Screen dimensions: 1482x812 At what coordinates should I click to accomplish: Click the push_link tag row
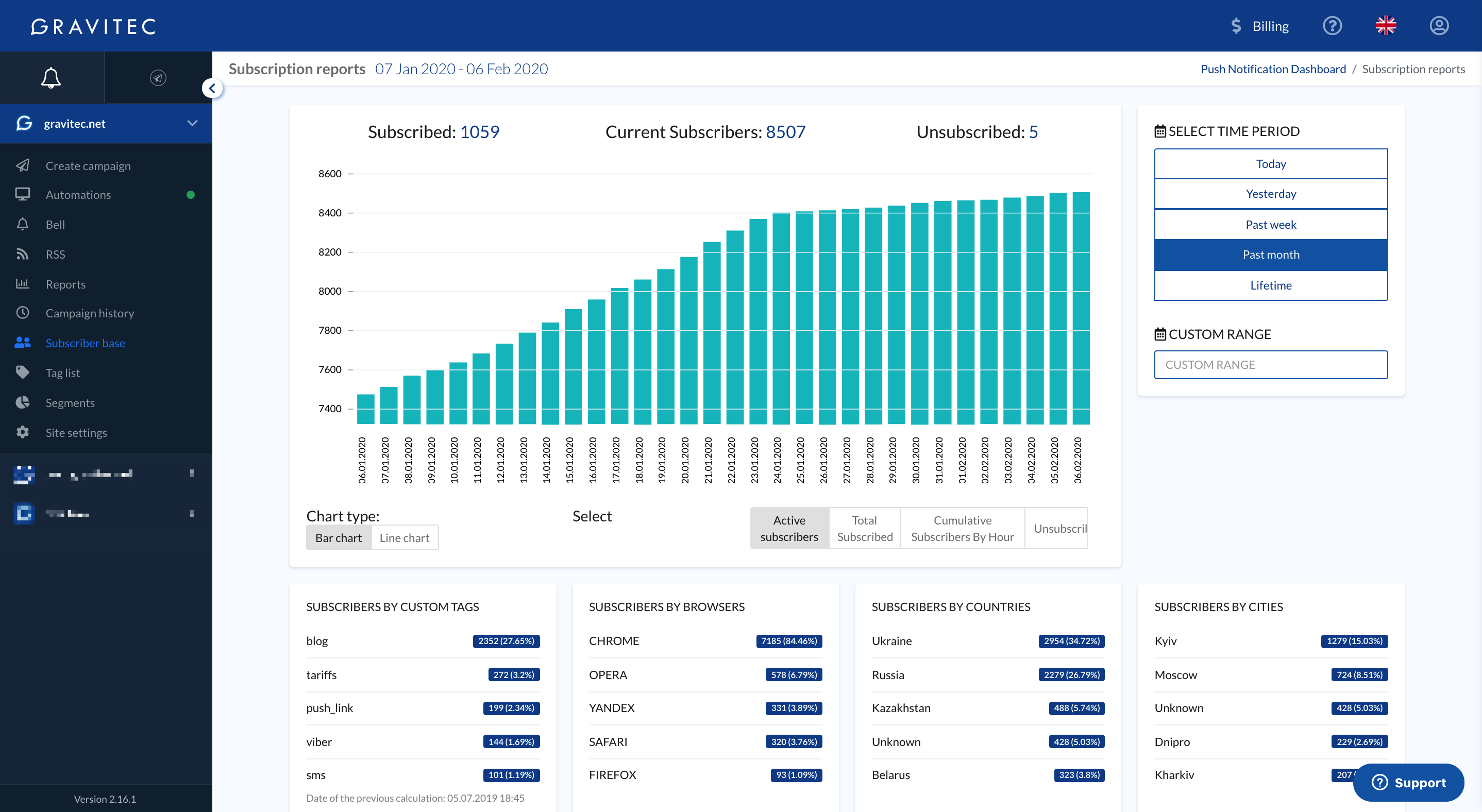coord(423,708)
